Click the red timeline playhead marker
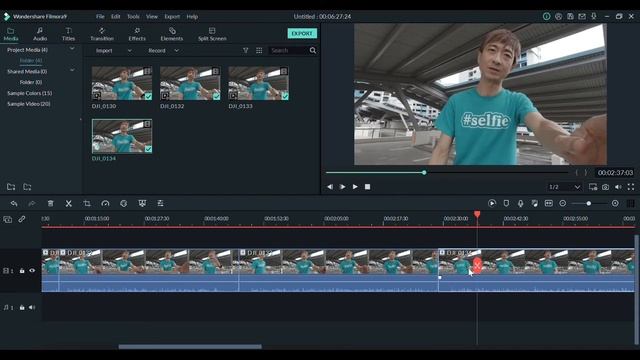Image resolution: width=640 pixels, height=360 pixels. click(x=477, y=215)
